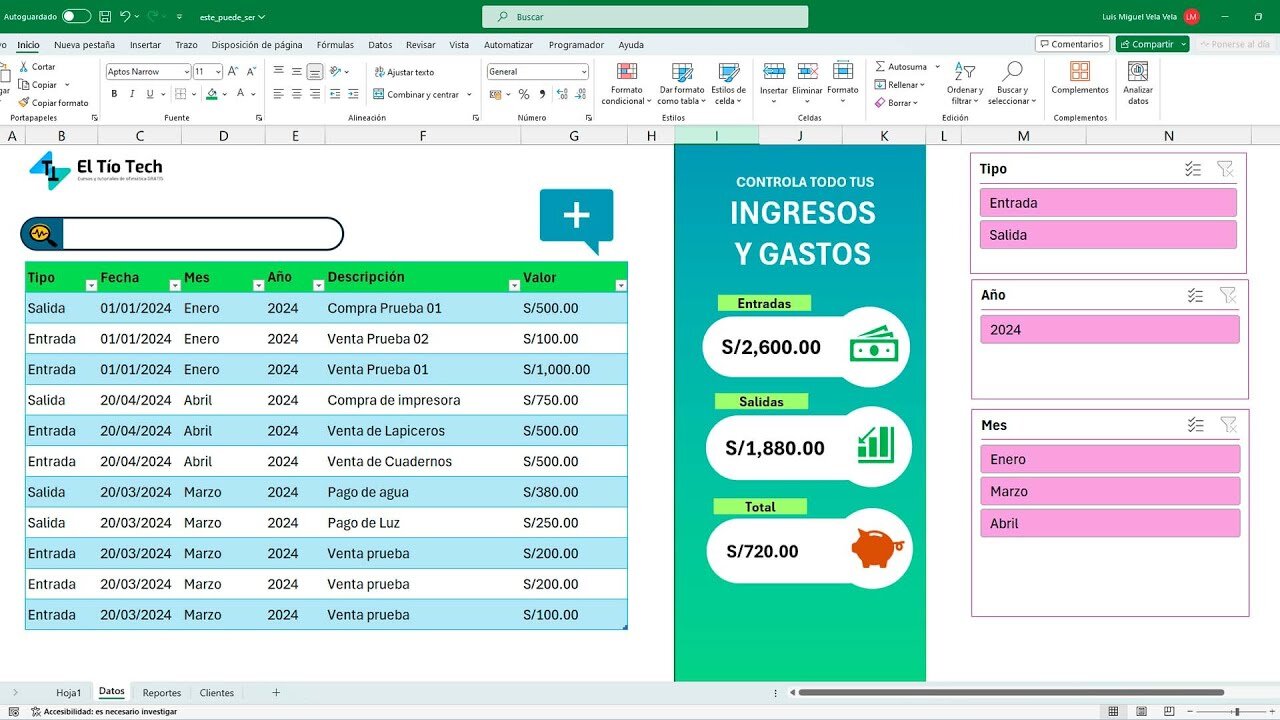Click the Copiar formato paintbrush
The width and height of the screenshot is (1280, 720).
pos(24,102)
